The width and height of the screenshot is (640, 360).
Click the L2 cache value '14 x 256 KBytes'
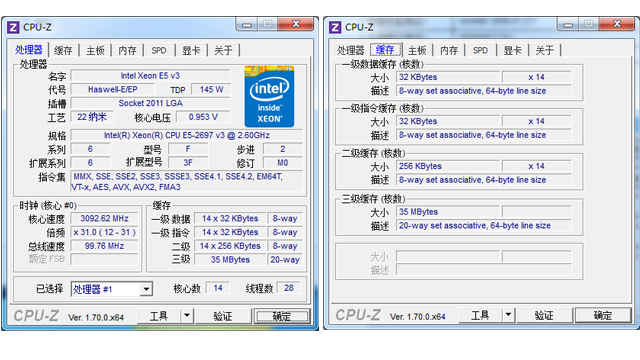(230, 246)
